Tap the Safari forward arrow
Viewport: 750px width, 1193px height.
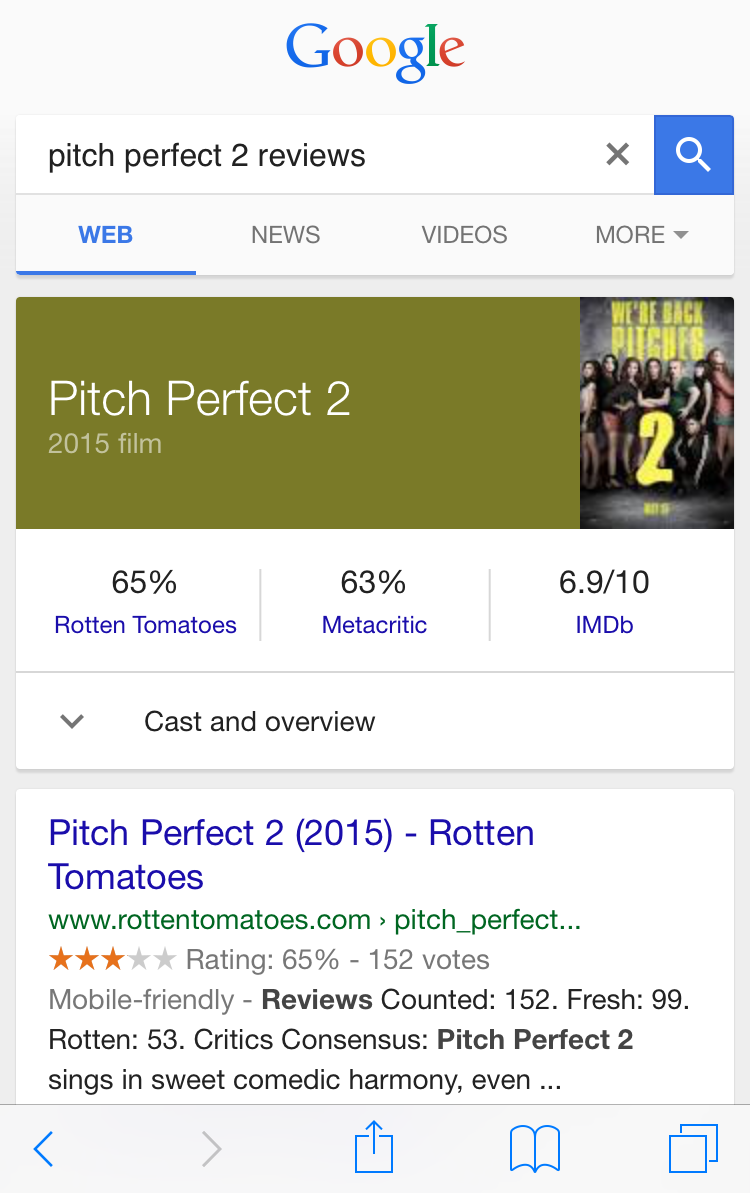point(211,1149)
